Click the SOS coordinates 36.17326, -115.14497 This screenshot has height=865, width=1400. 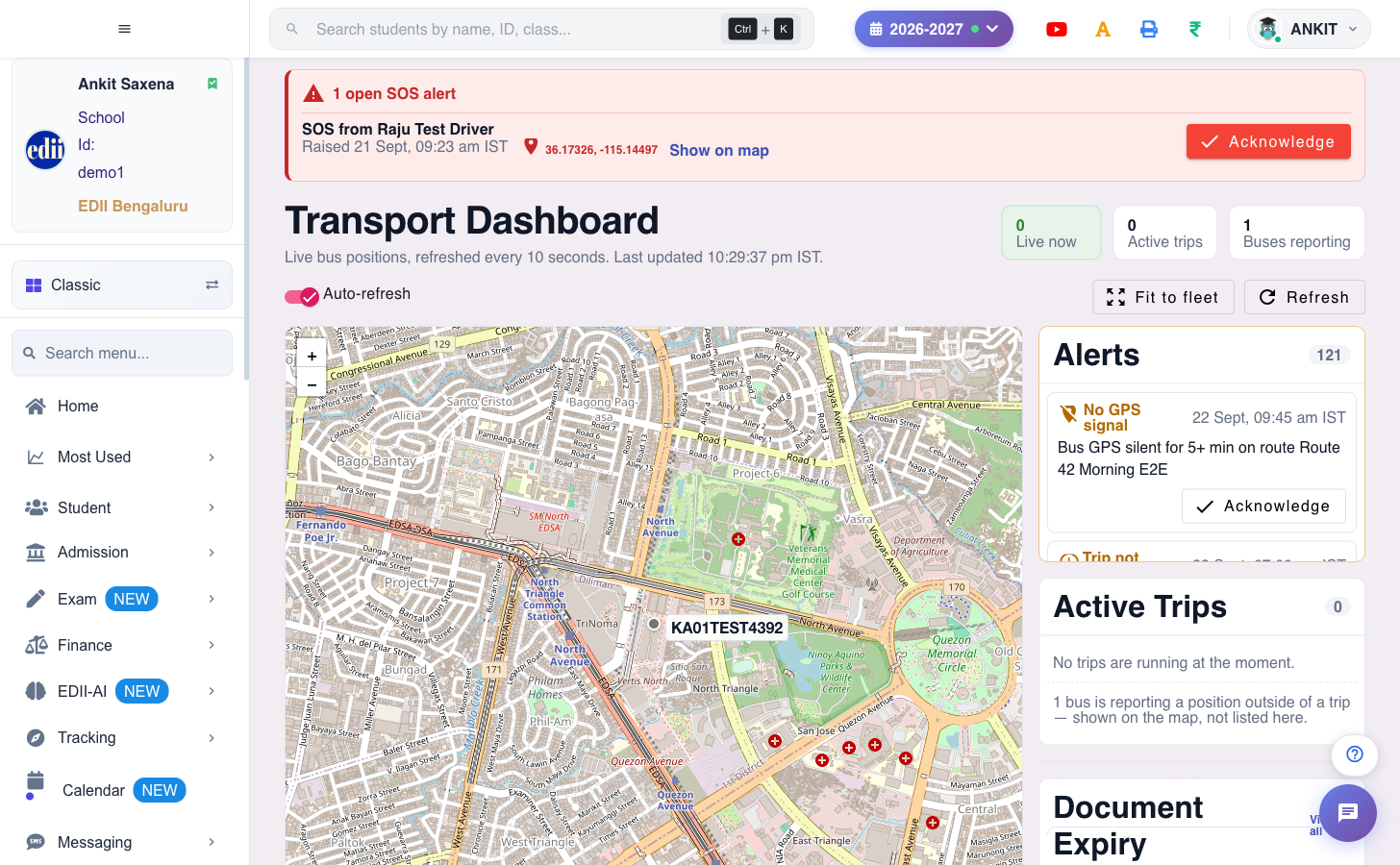[601, 150]
